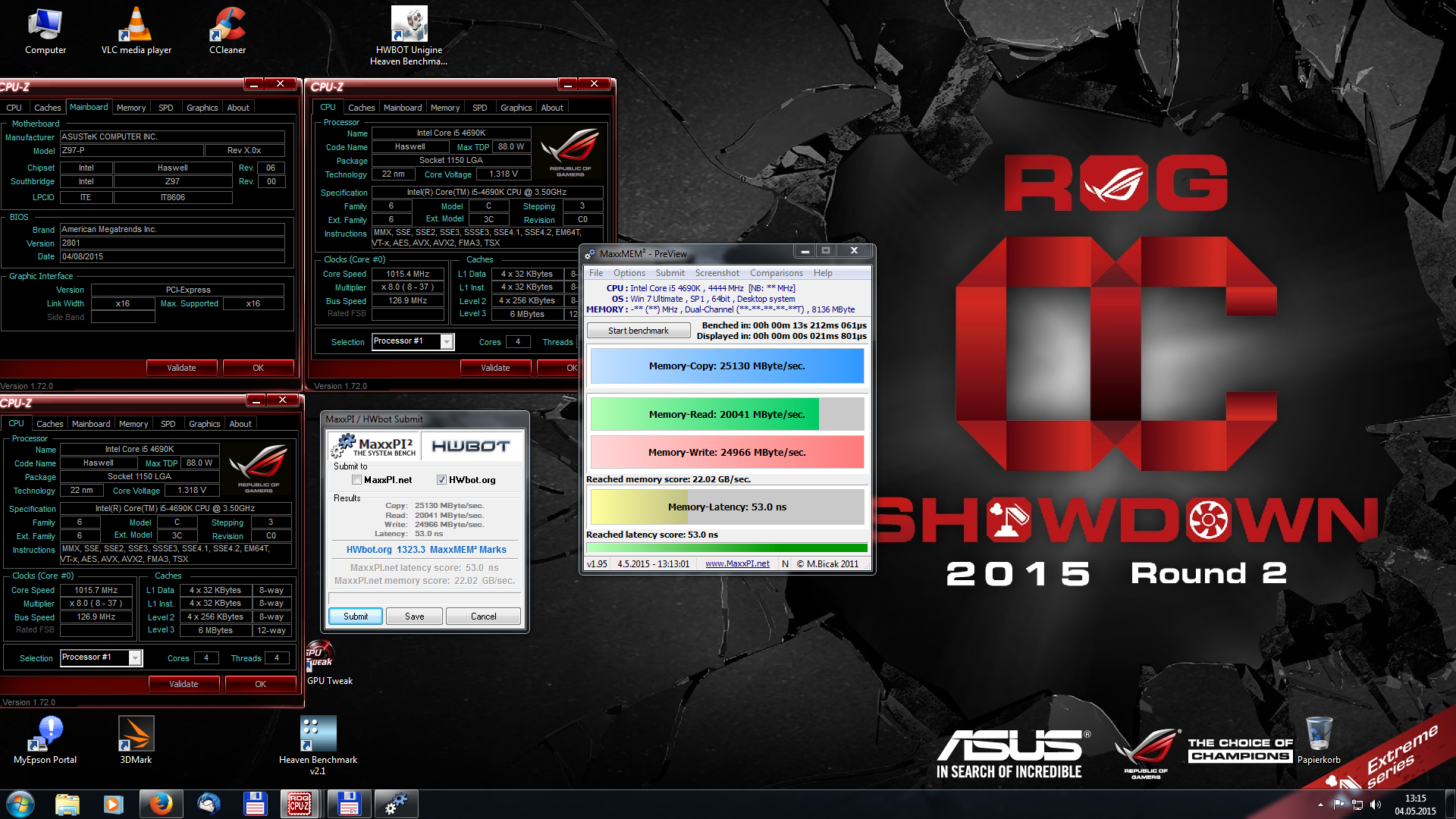The image size is (1456, 819).
Task: Click the Windows Start orb
Action: tap(20, 804)
